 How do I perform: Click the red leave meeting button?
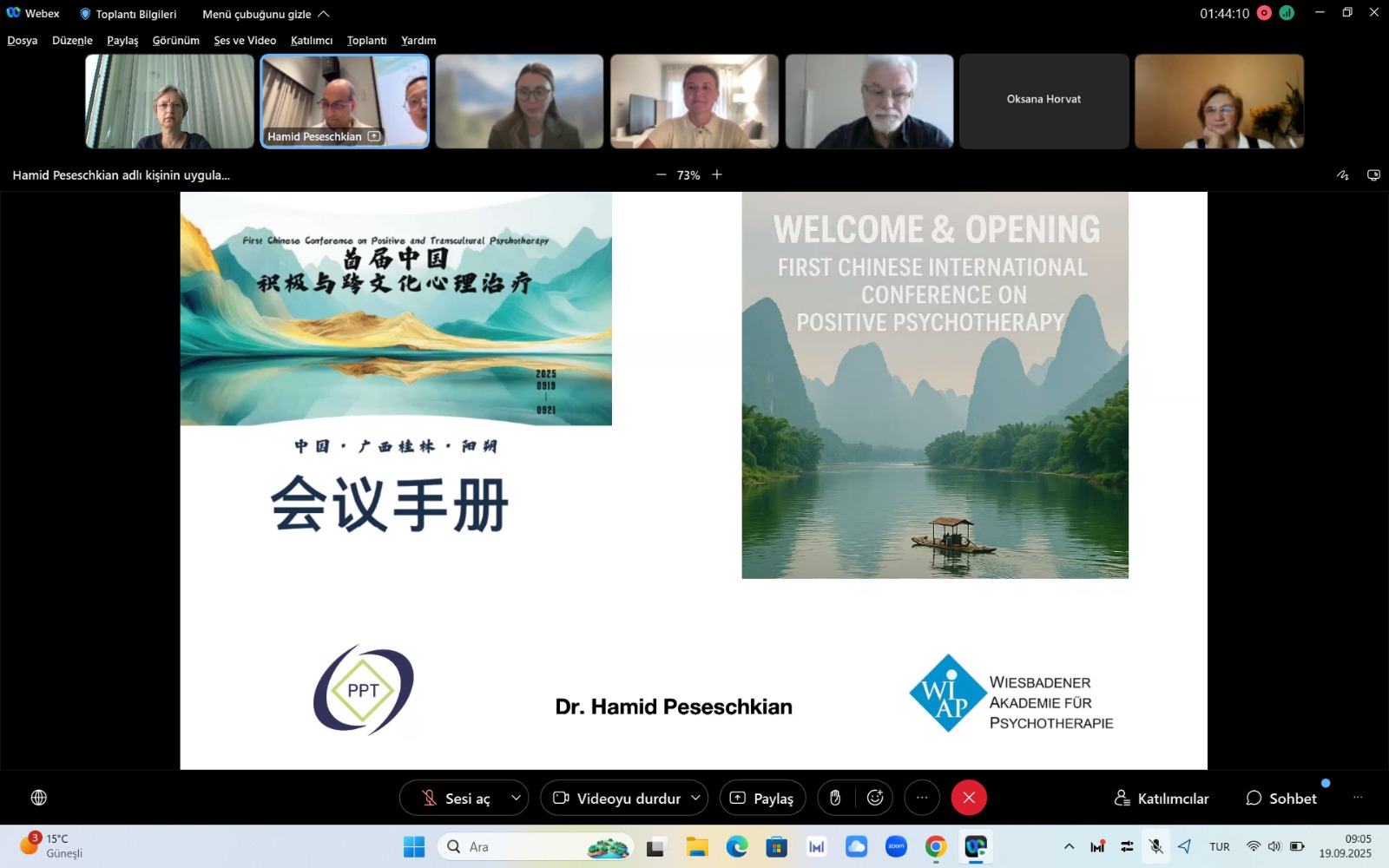tap(969, 798)
